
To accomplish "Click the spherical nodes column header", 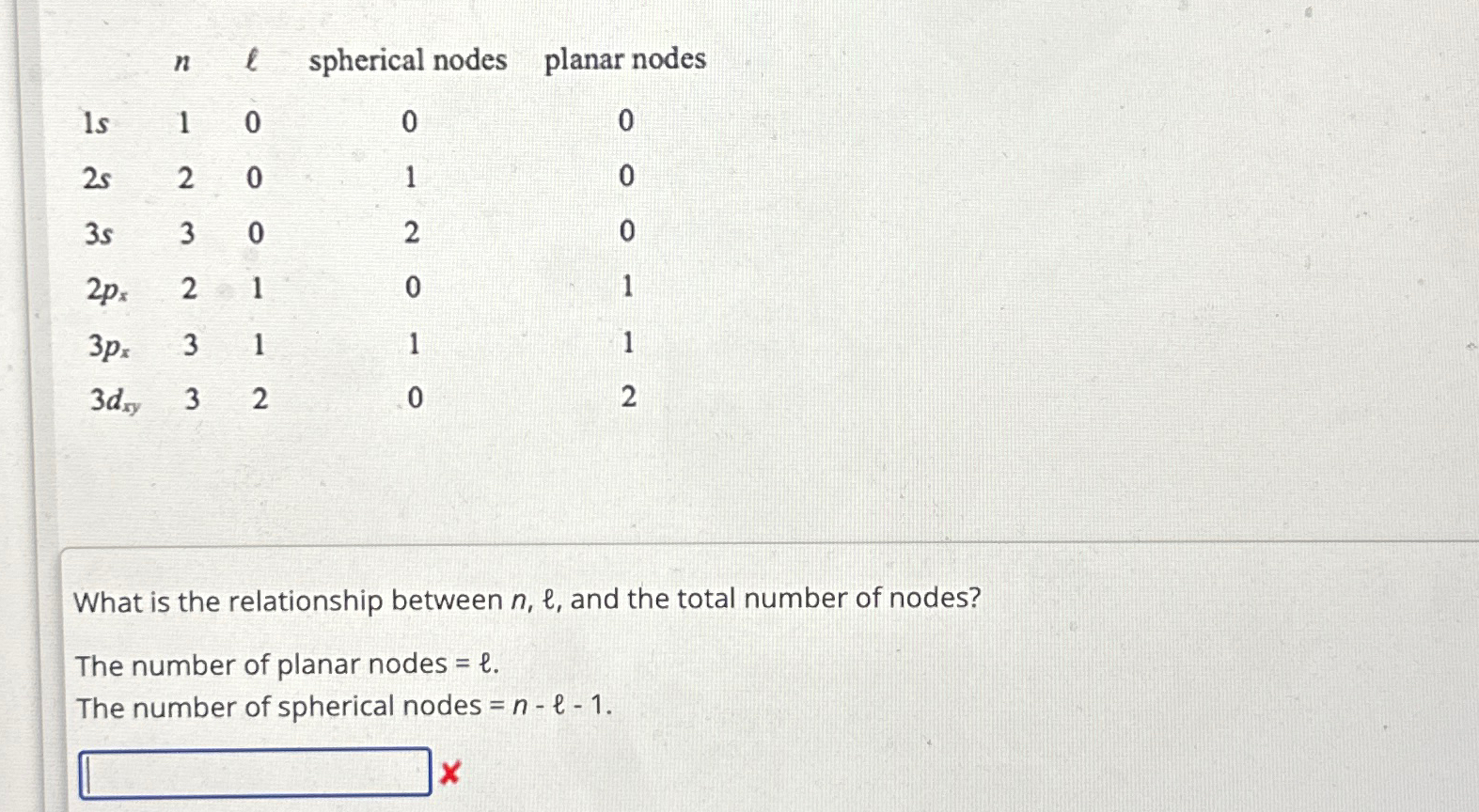I will pos(408,60).
